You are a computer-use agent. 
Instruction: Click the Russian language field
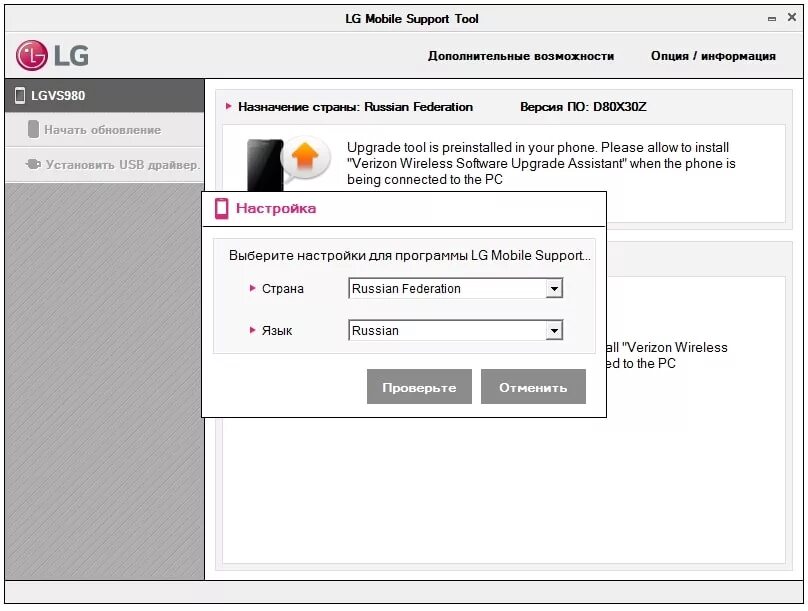[456, 330]
